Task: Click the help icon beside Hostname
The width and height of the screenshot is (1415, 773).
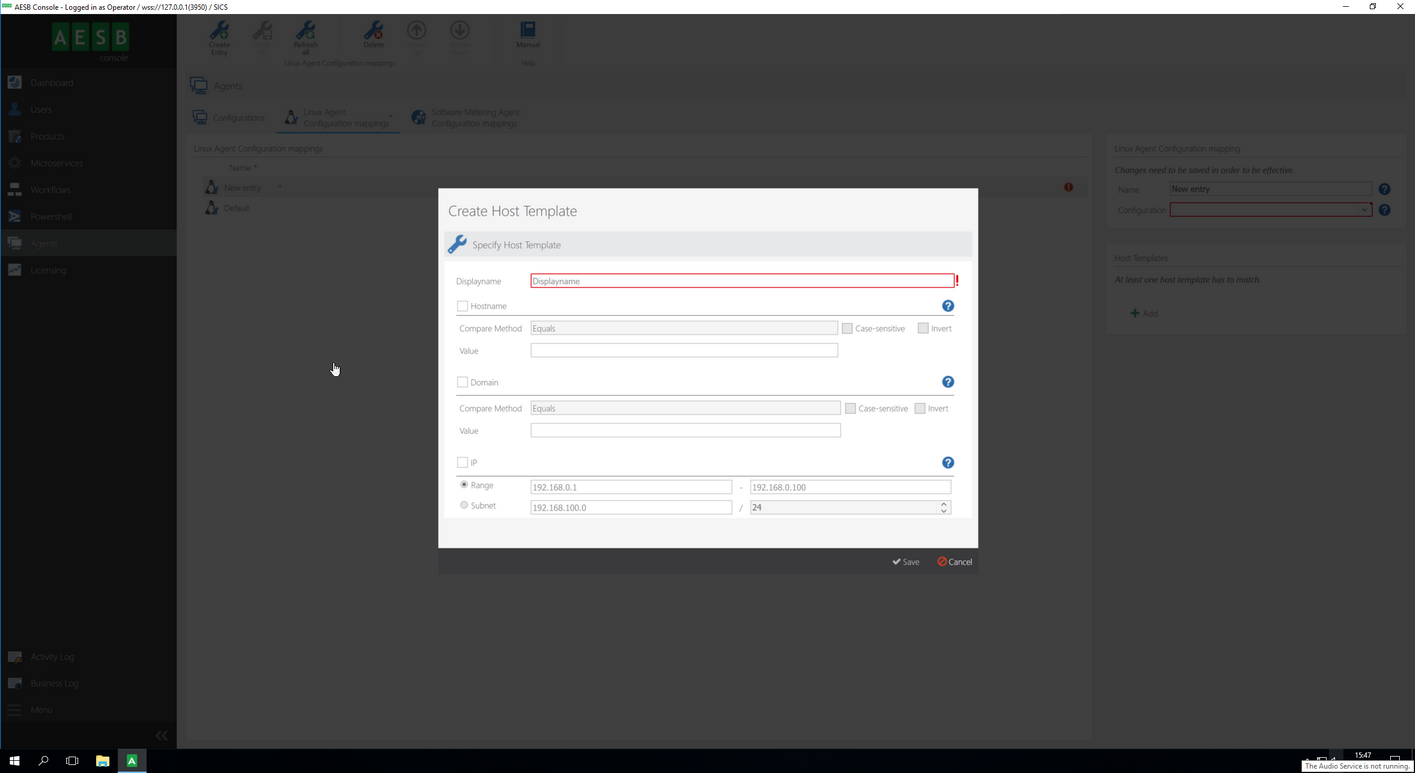Action: pyautogui.click(x=948, y=306)
